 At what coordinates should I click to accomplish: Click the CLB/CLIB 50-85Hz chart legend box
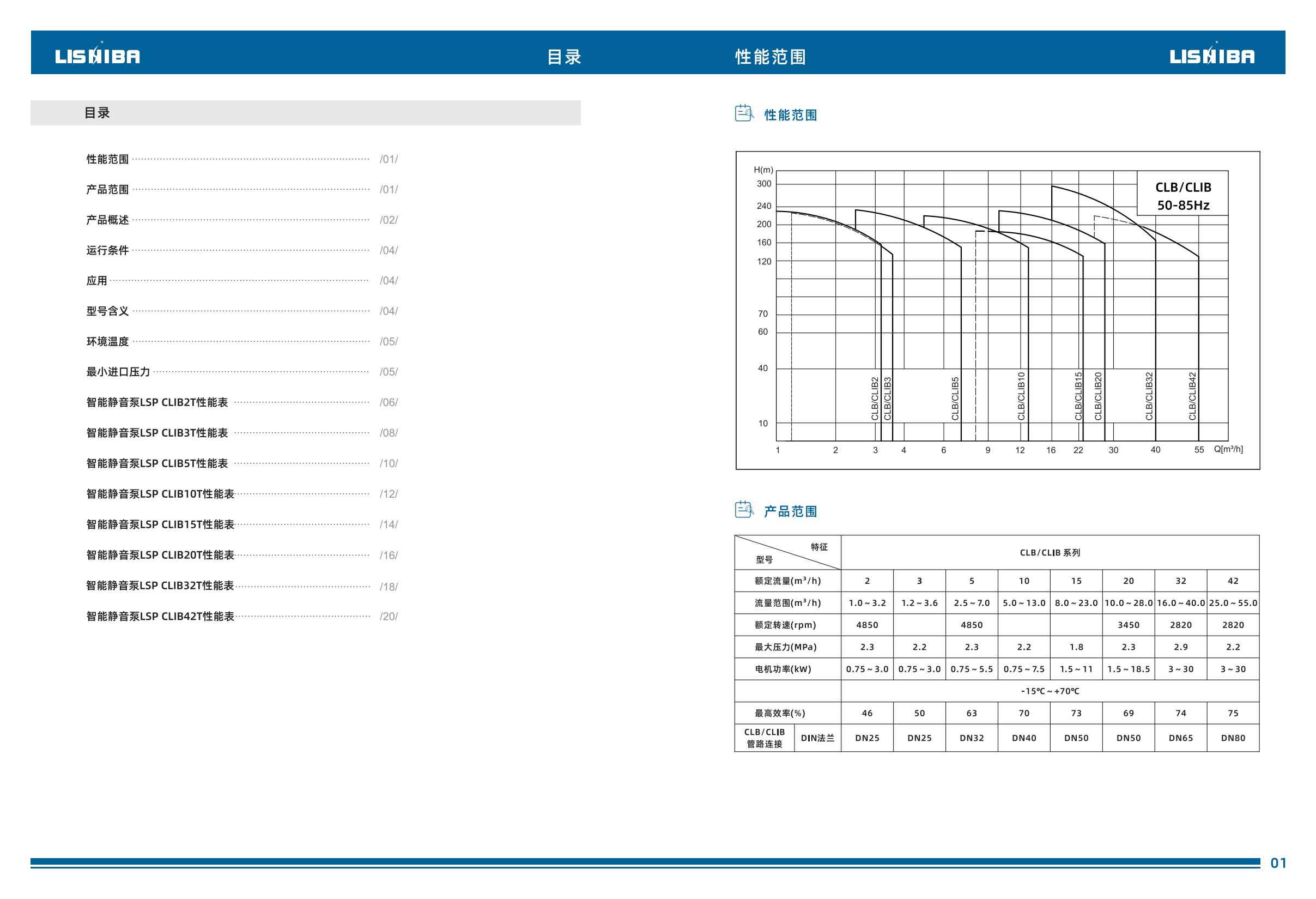[x=1182, y=196]
